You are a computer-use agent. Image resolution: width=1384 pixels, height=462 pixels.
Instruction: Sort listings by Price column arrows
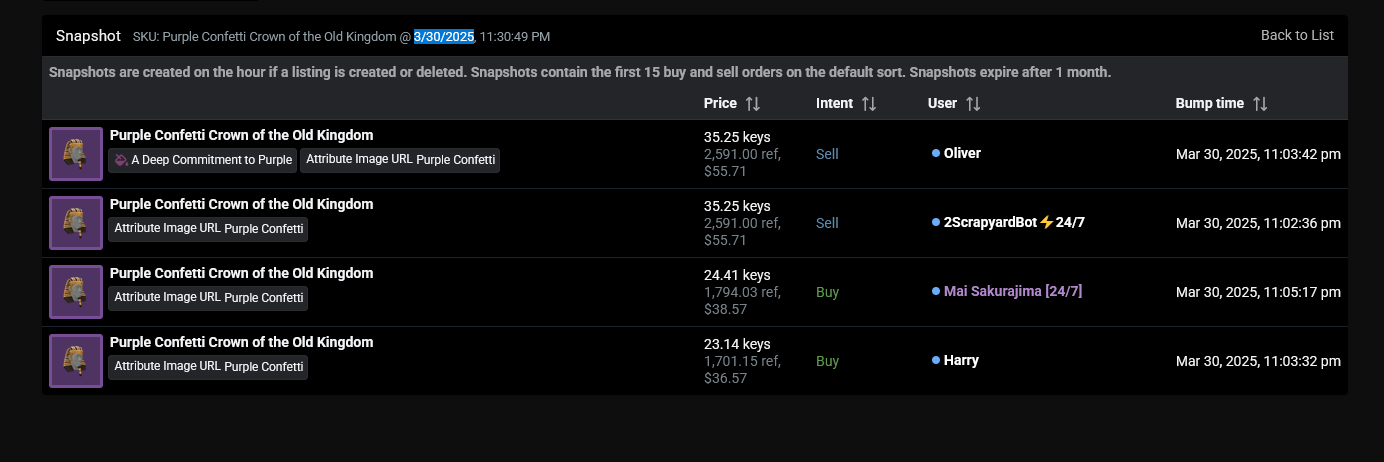coord(753,104)
